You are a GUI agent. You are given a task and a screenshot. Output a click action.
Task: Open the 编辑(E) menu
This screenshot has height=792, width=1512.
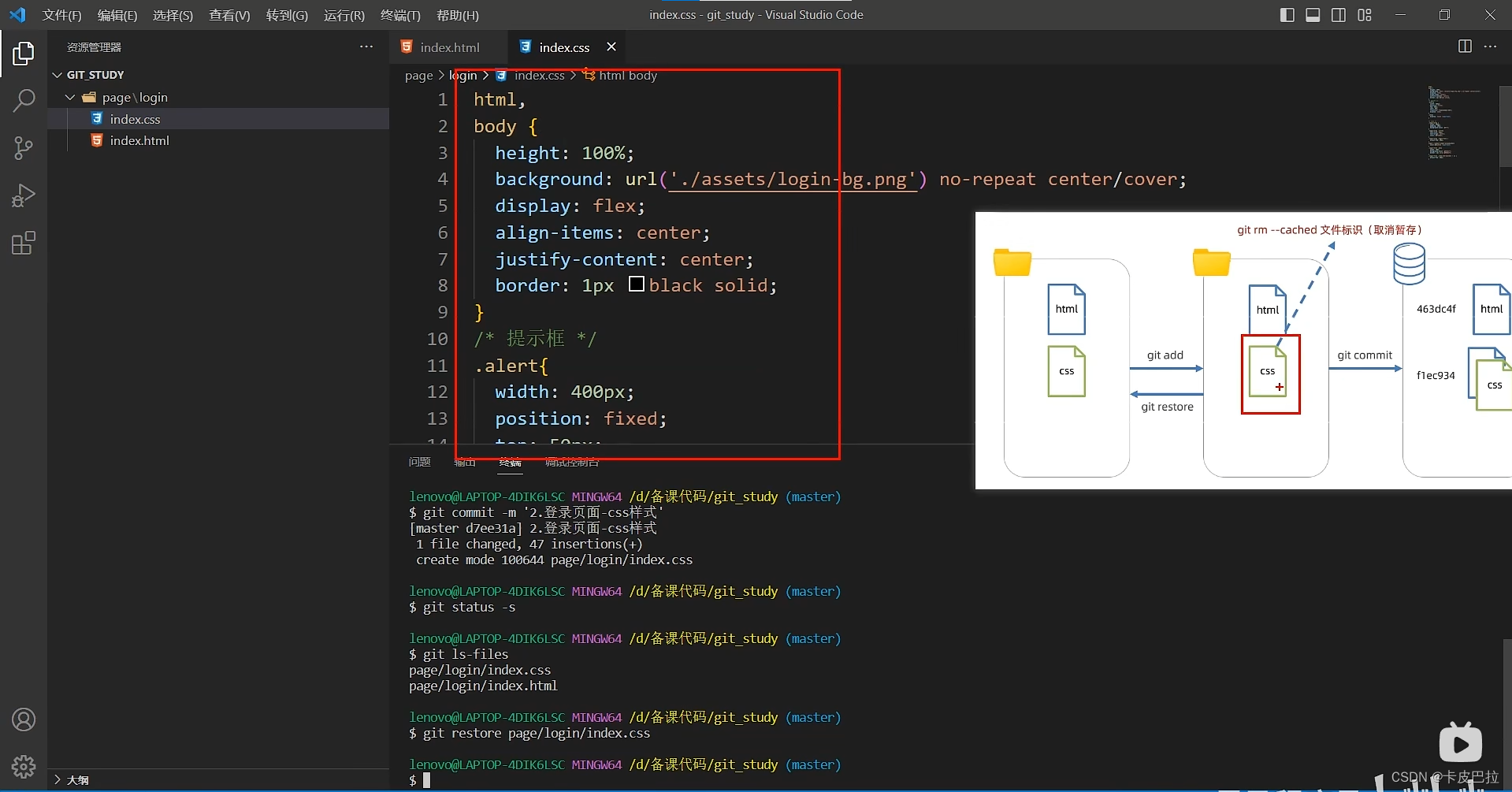click(117, 15)
